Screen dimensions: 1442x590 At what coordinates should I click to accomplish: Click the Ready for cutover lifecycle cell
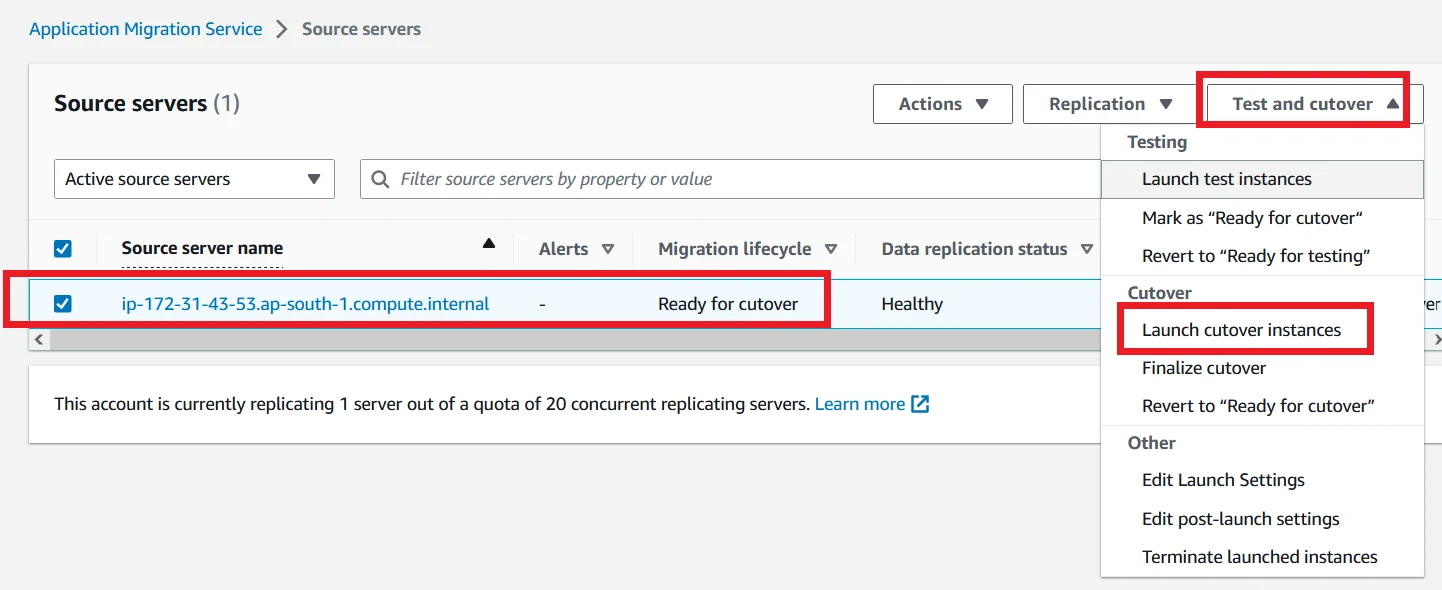(728, 304)
